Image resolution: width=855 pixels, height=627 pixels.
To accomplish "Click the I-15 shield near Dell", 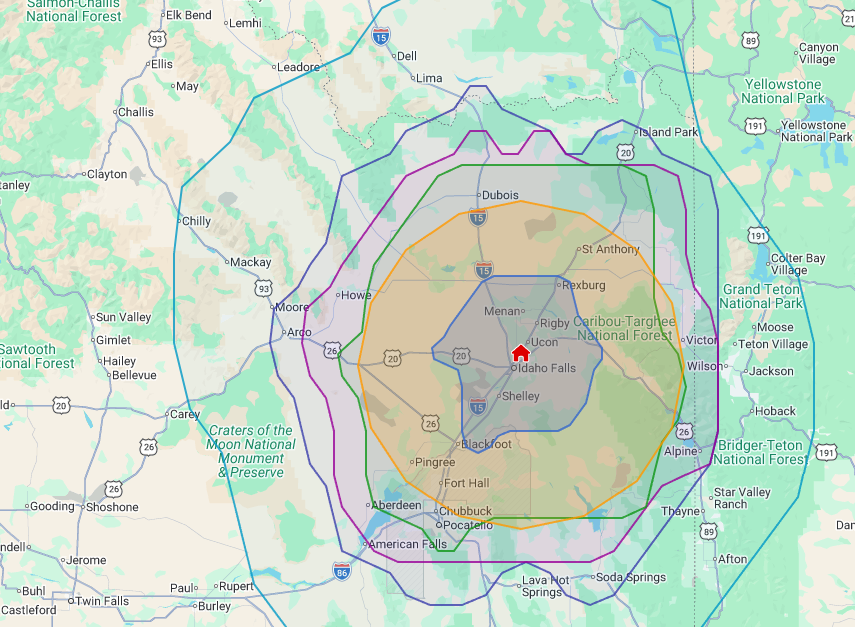I will (x=381, y=37).
